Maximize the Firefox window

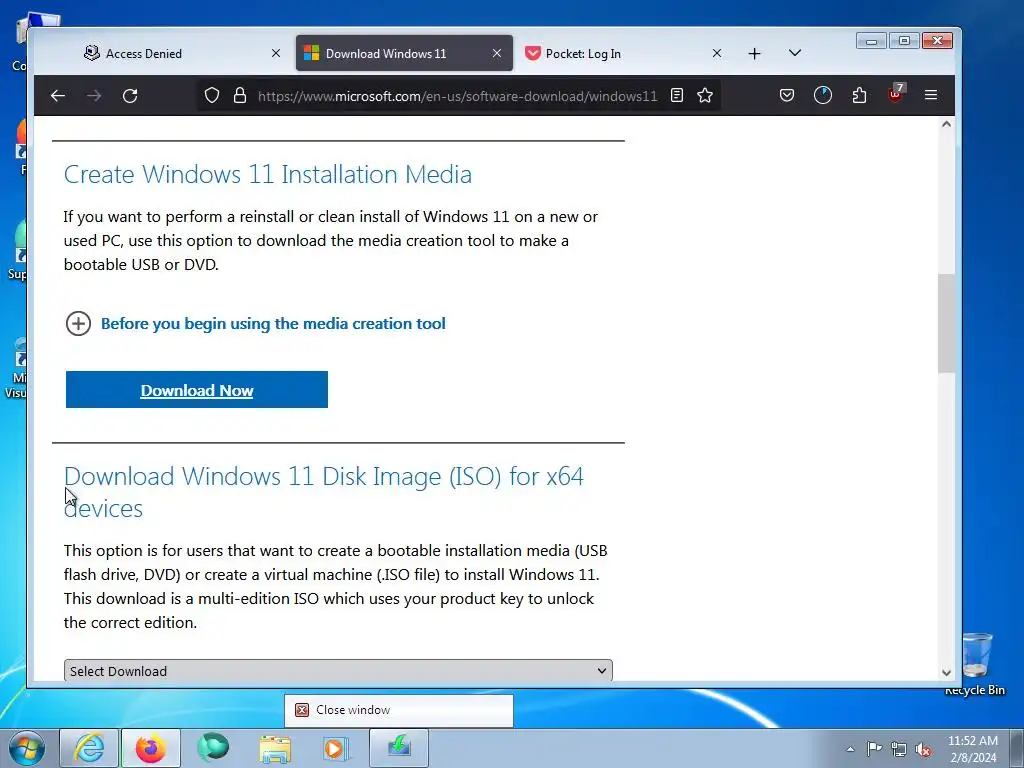point(904,41)
